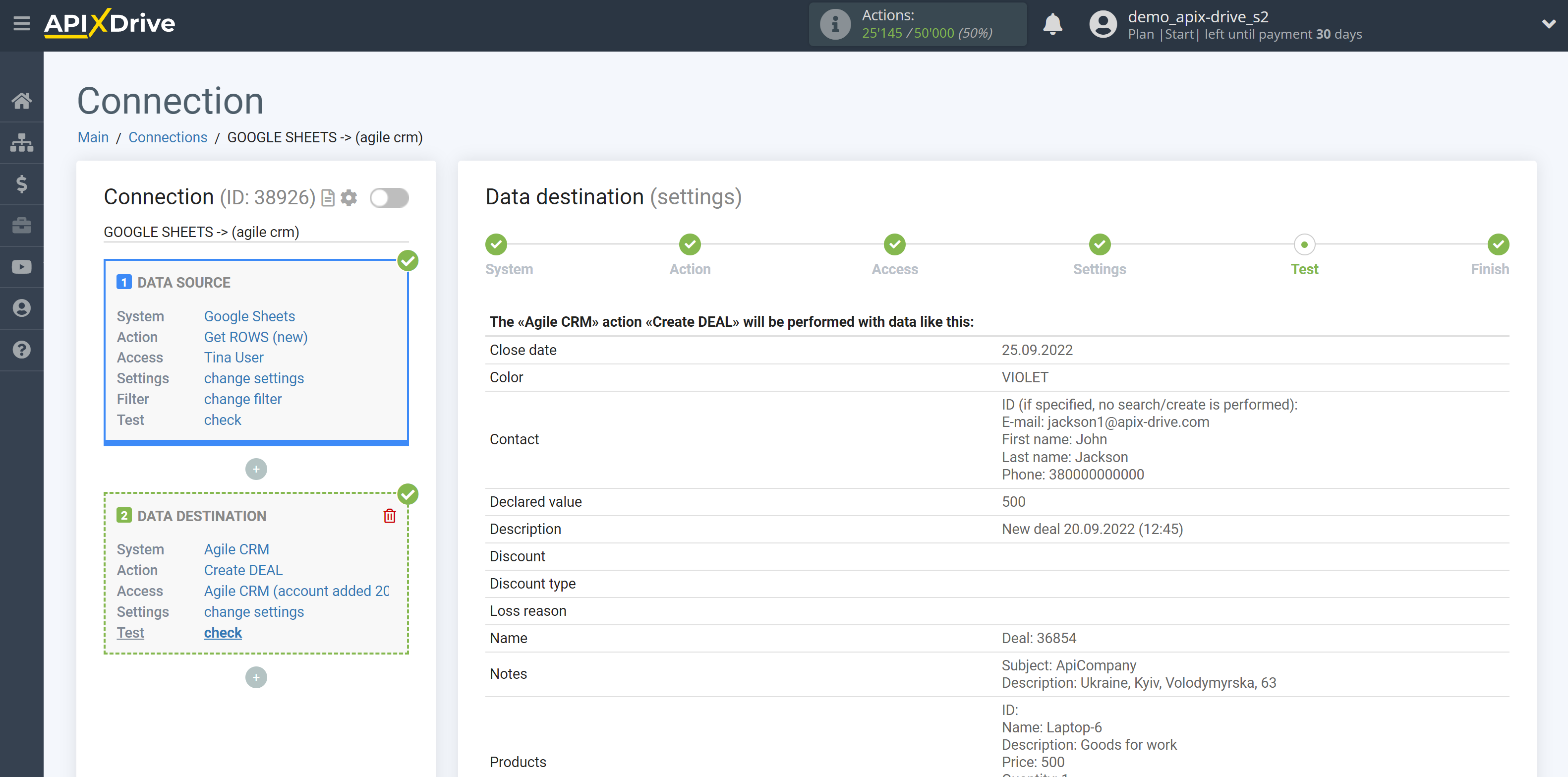Expand the account dropdown chevron

[x=1549, y=24]
